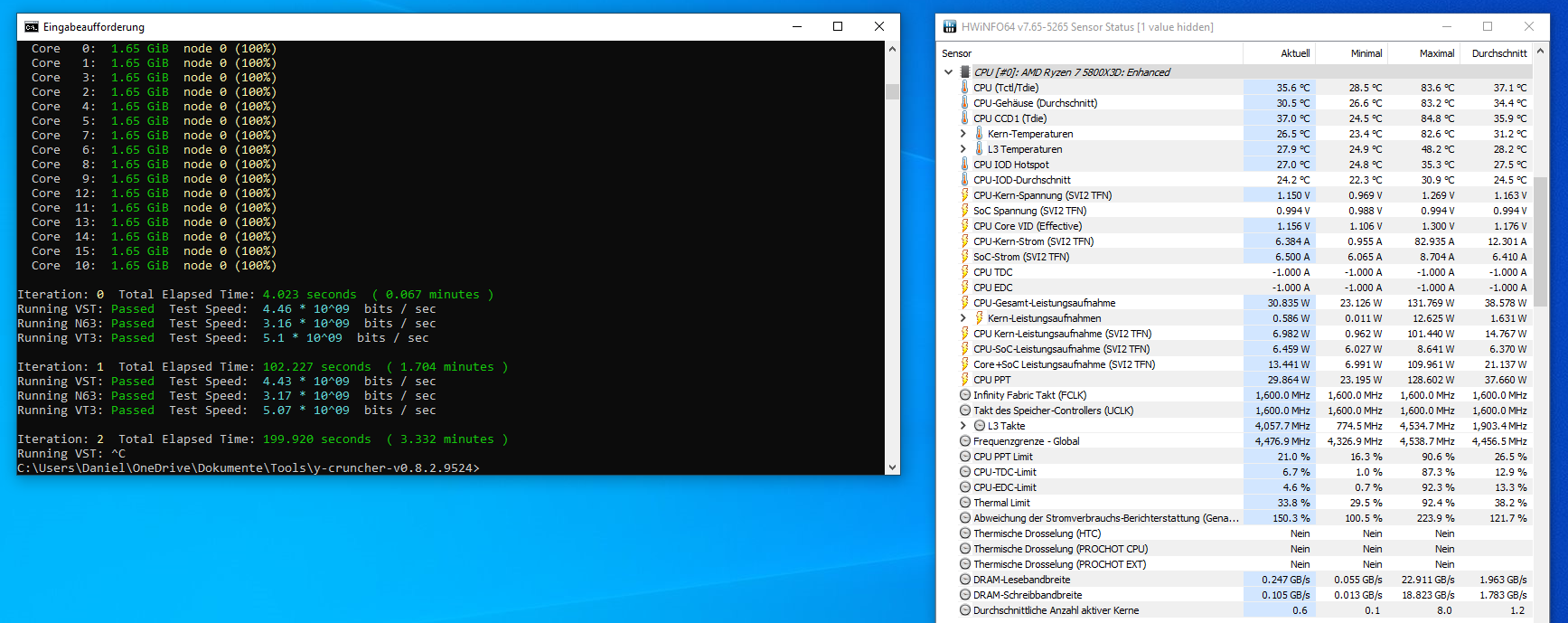Click the Thermal Limit circle icon
Screen dimensions: 1568x623
click(x=965, y=503)
